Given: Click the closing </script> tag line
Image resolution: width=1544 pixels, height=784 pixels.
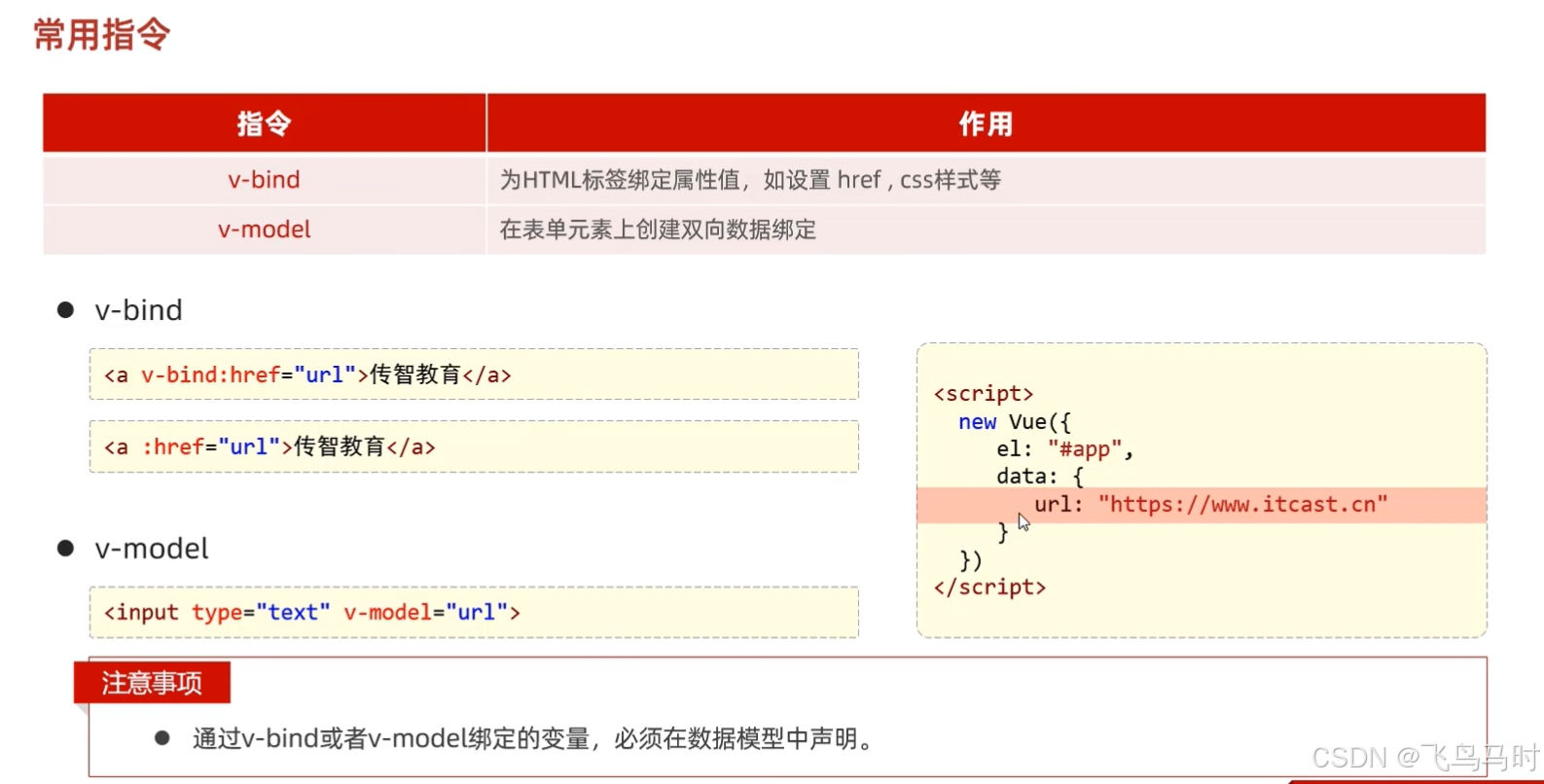Looking at the screenshot, I should click(989, 588).
